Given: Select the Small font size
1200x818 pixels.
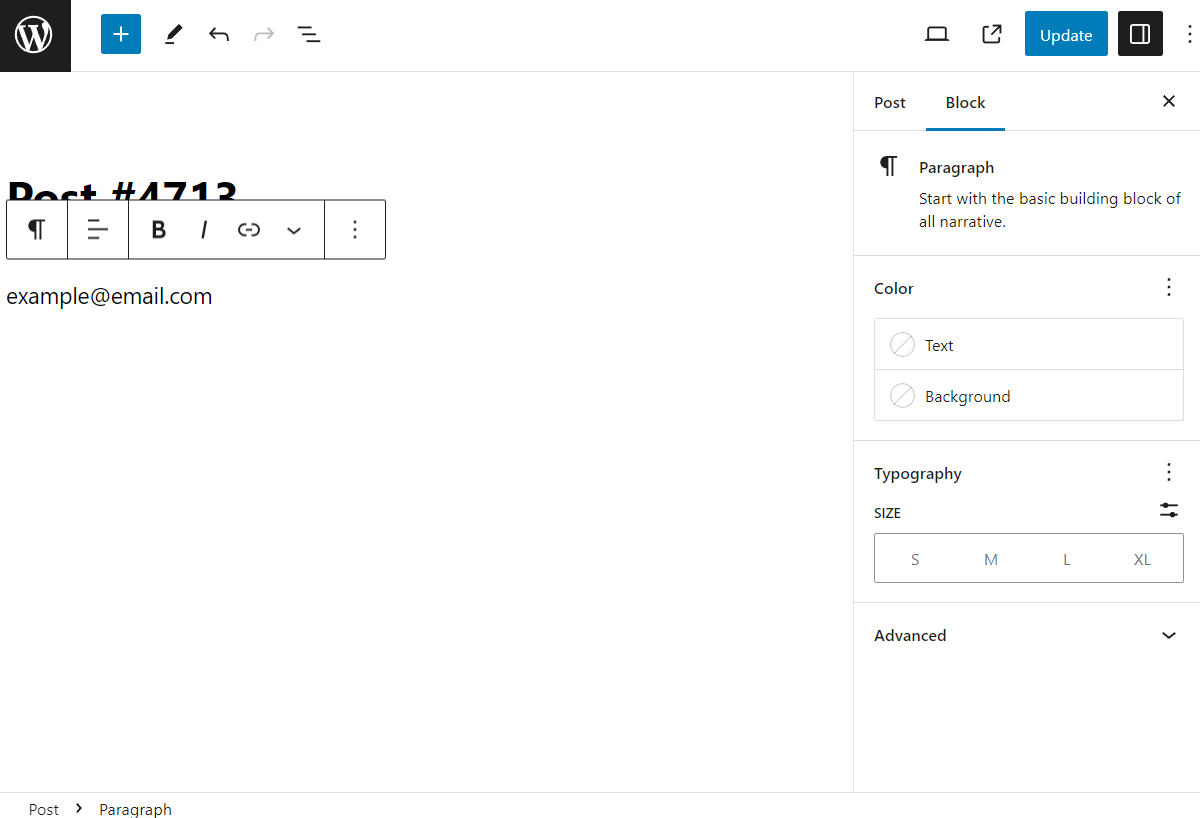Looking at the screenshot, I should pos(914,558).
